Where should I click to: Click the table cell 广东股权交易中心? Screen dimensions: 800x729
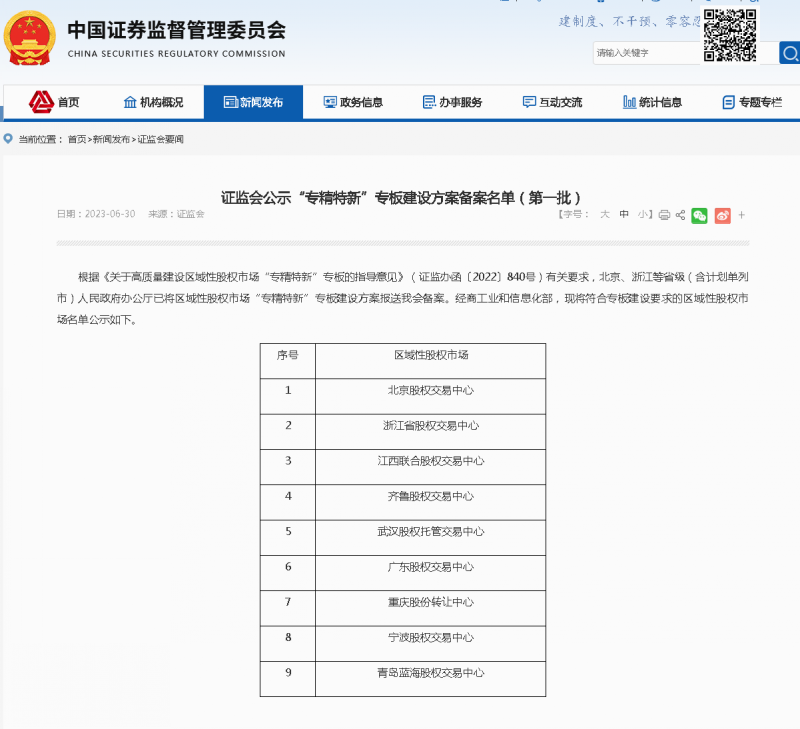point(431,567)
